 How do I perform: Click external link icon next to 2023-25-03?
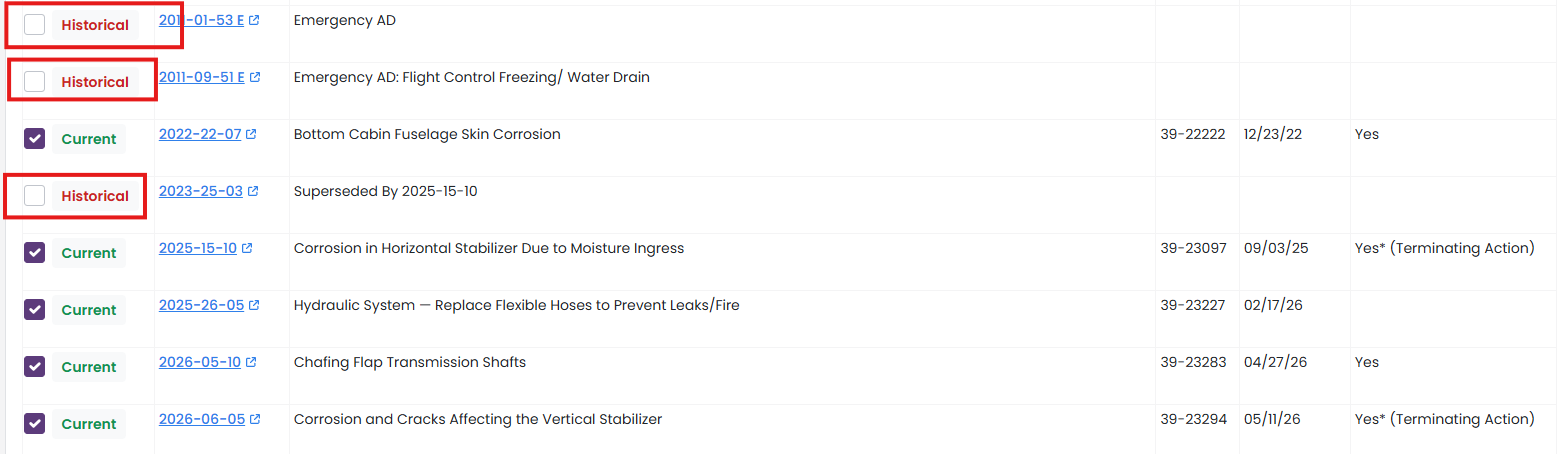253,191
